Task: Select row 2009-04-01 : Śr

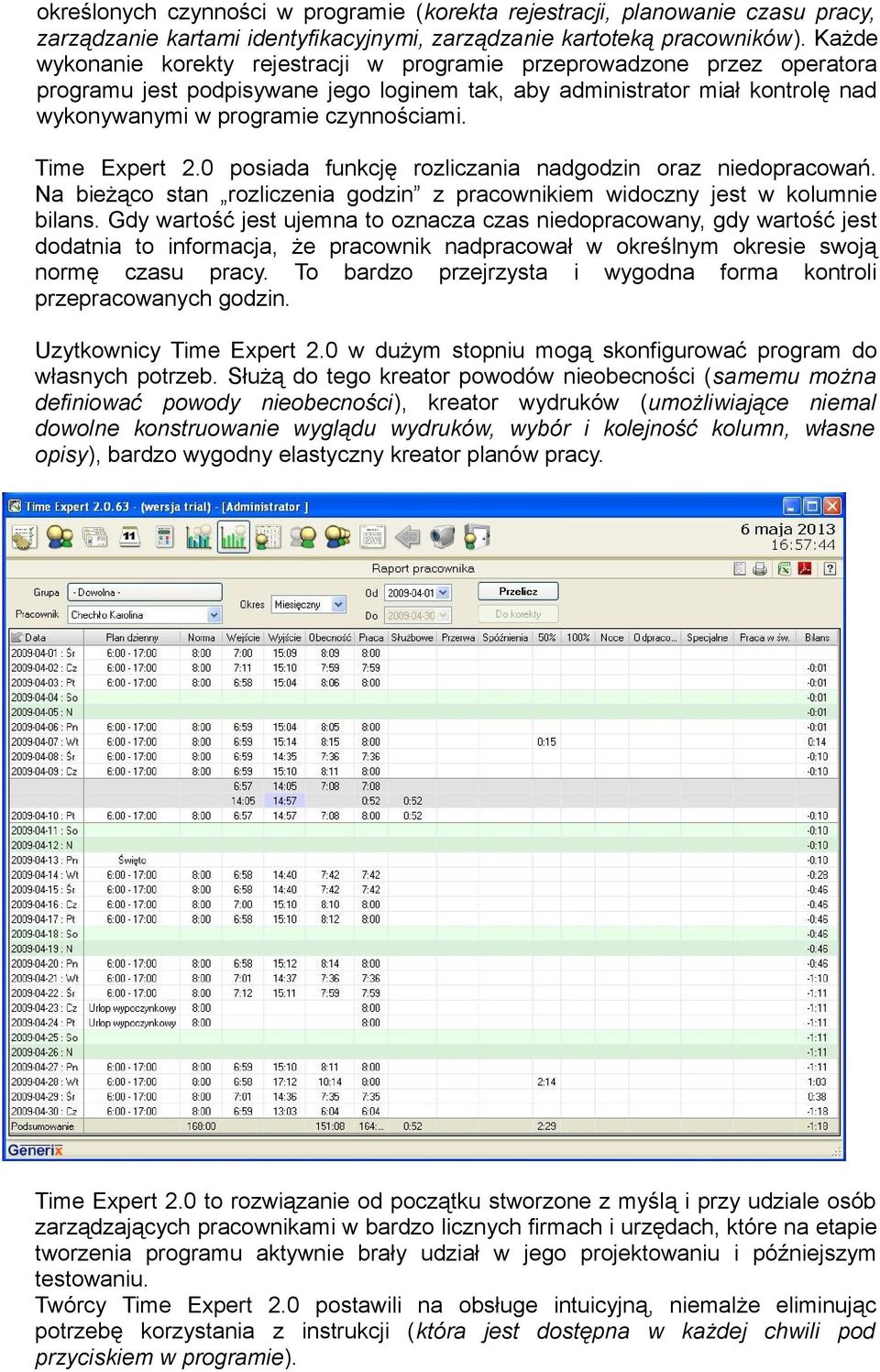Action: [x=424, y=653]
